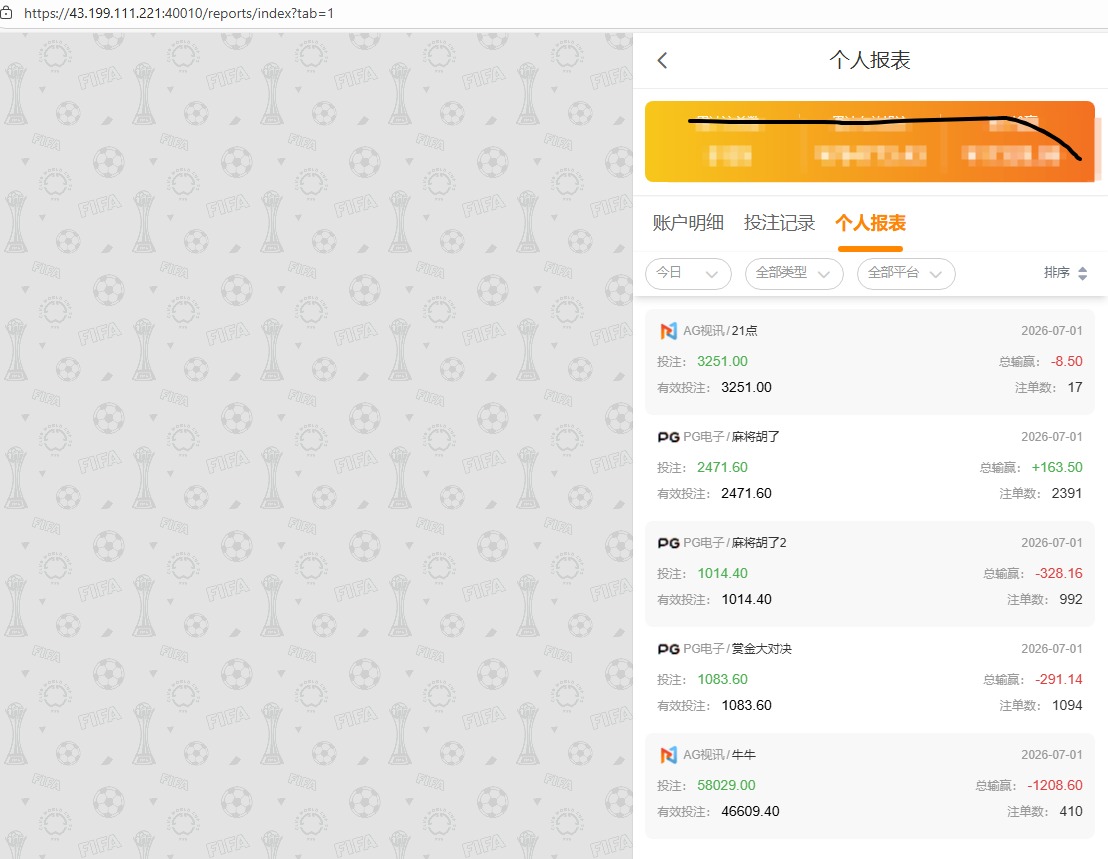Click bet count value 2391
This screenshot has height=859, width=1108.
point(1066,494)
